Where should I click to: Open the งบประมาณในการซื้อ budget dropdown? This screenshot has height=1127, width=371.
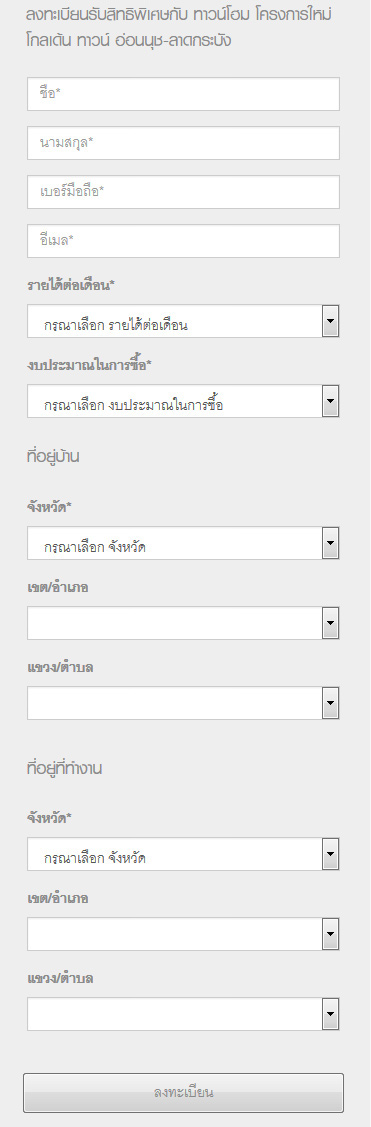pos(183,401)
